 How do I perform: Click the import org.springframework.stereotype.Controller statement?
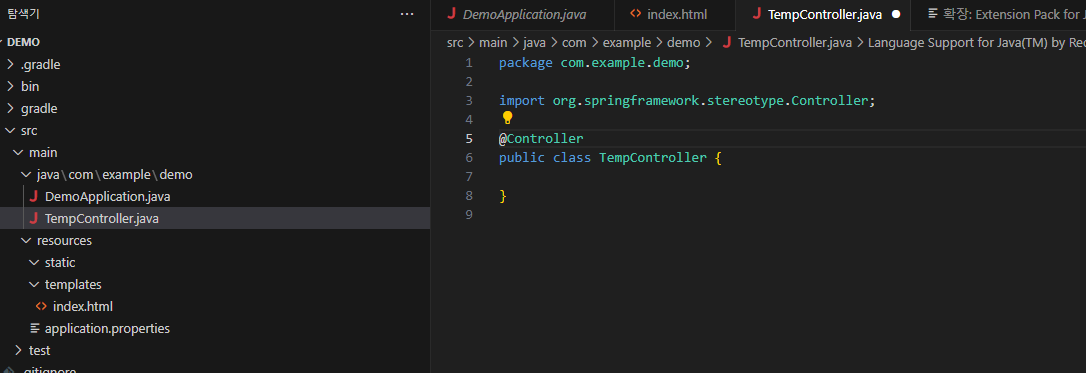pyautogui.click(x=687, y=101)
